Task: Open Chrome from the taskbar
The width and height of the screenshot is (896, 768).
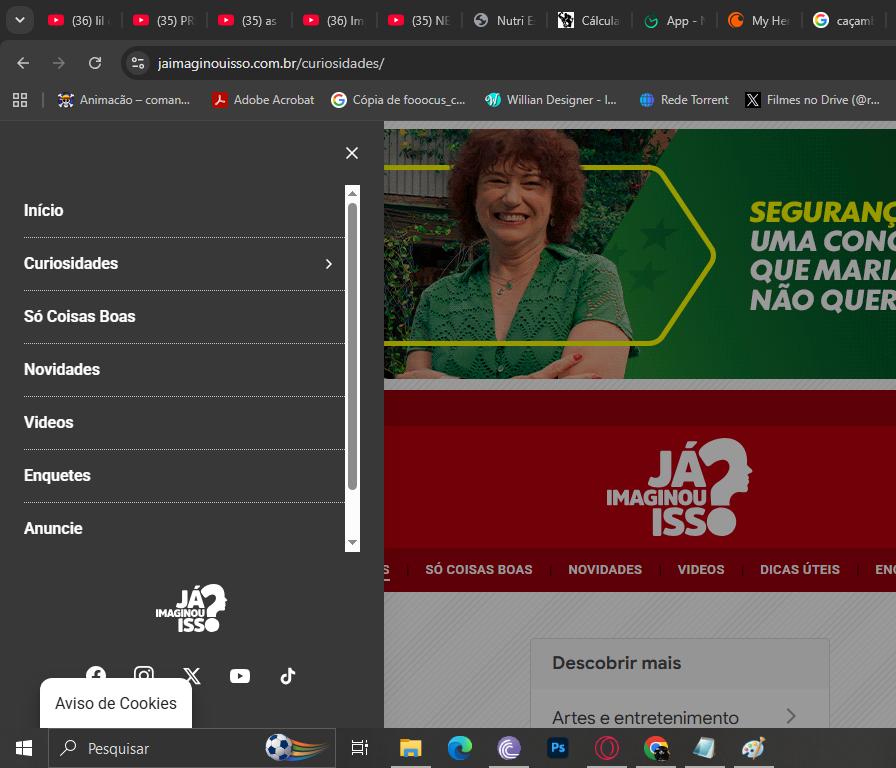Action: coord(656,747)
